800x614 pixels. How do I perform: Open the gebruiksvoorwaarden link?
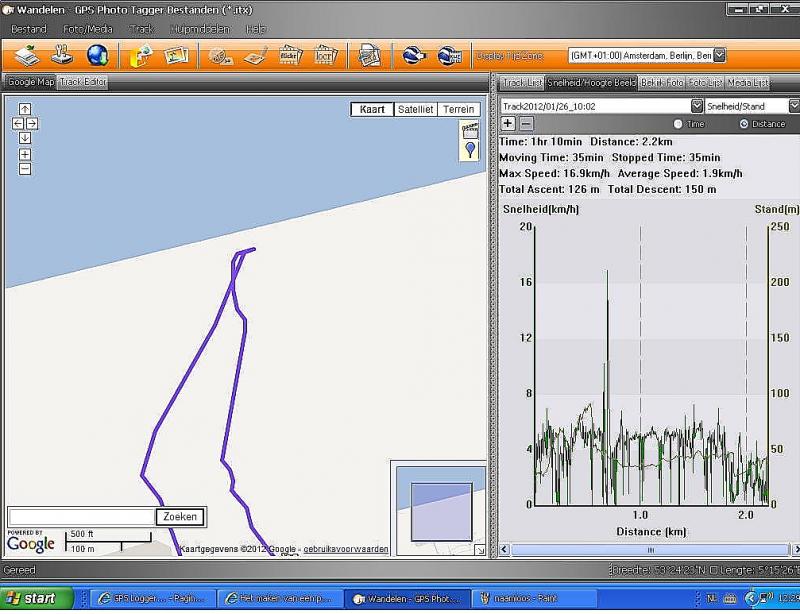pyautogui.click(x=346, y=549)
